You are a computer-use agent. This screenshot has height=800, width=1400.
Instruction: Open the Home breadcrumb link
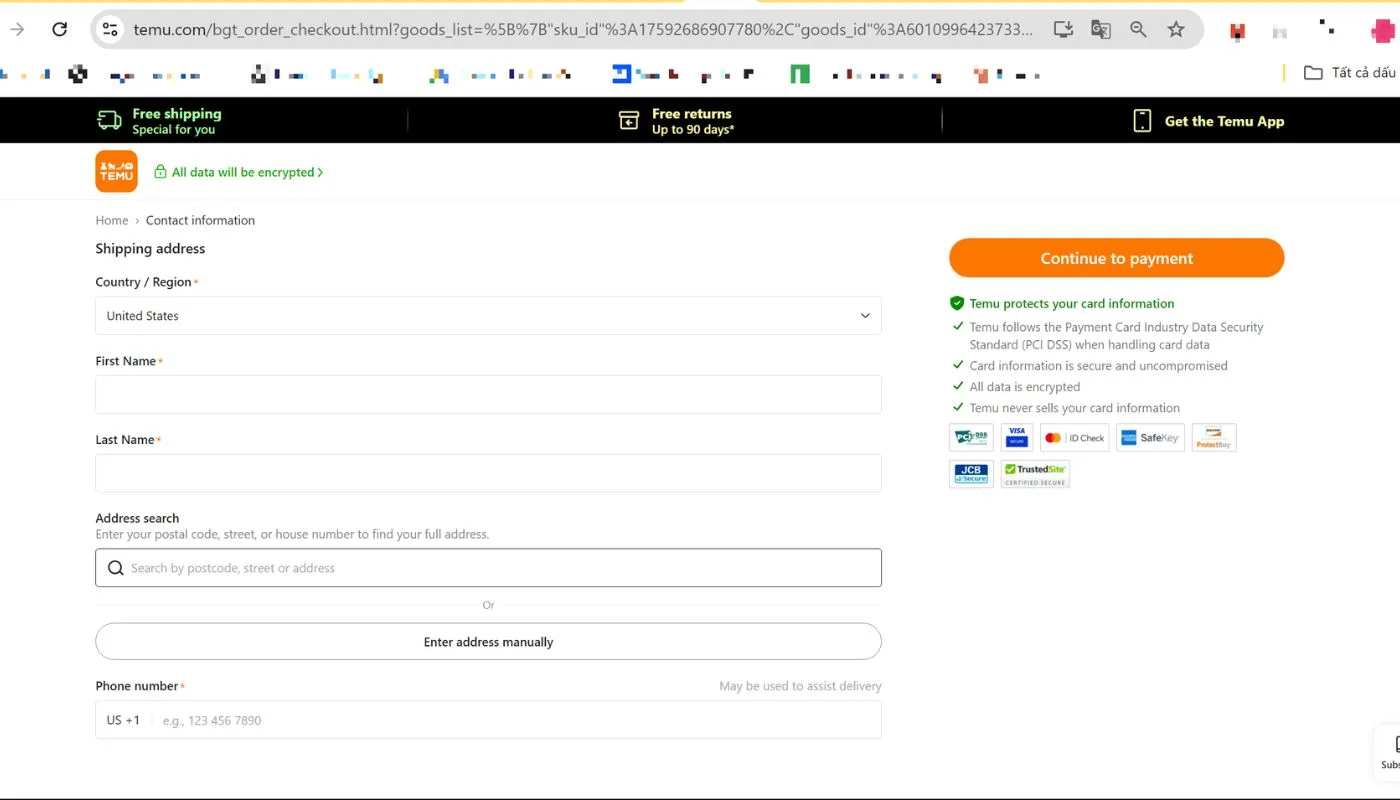click(x=112, y=220)
